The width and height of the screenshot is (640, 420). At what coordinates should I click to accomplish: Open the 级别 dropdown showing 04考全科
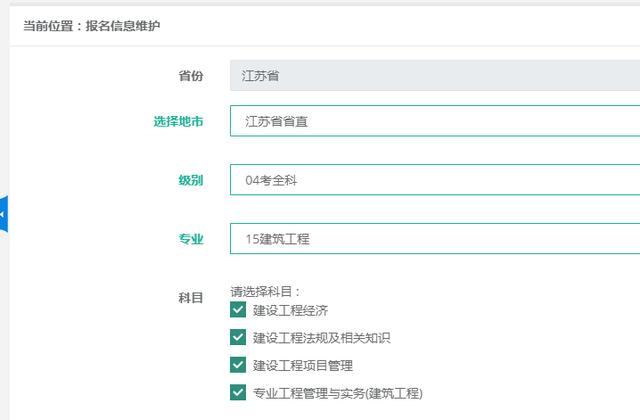(x=435, y=180)
